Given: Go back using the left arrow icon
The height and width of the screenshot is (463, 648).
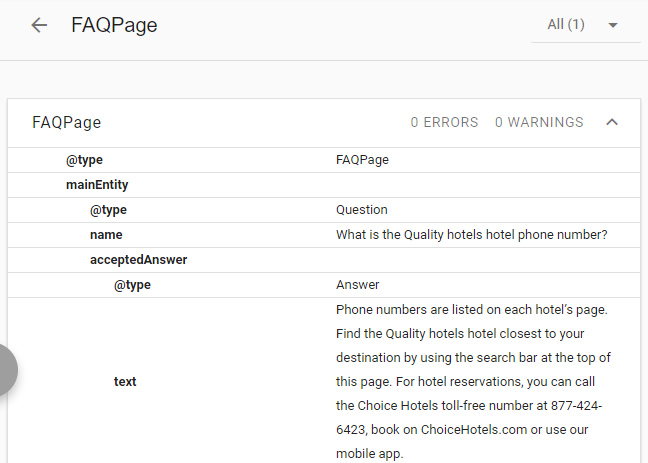Looking at the screenshot, I should click(x=39, y=25).
